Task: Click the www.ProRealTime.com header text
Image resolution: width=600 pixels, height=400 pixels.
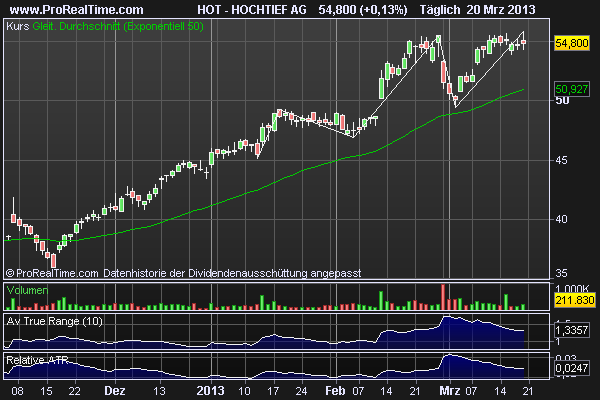Action: [x=76, y=9]
